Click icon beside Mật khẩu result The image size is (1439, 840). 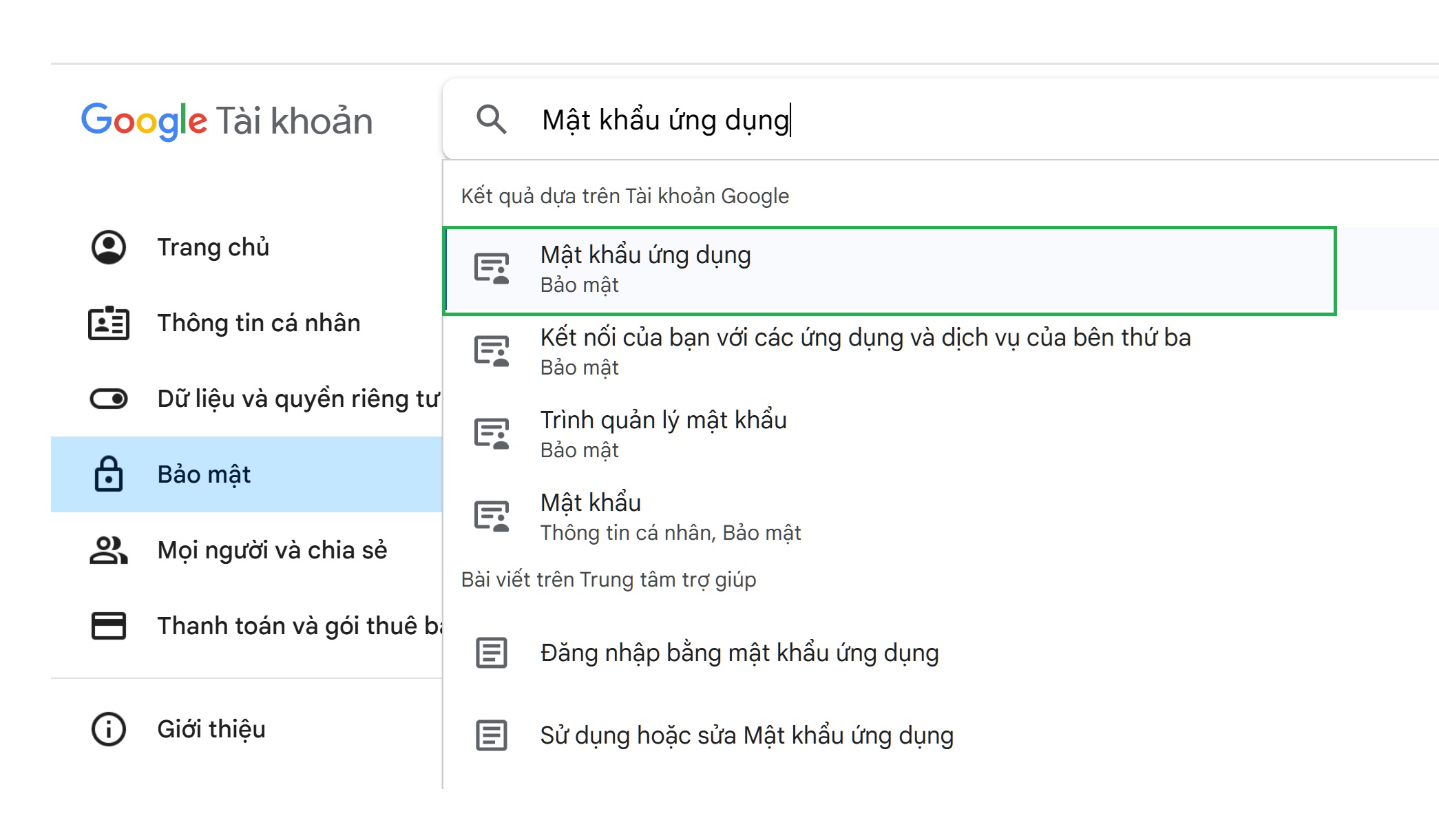click(x=492, y=516)
